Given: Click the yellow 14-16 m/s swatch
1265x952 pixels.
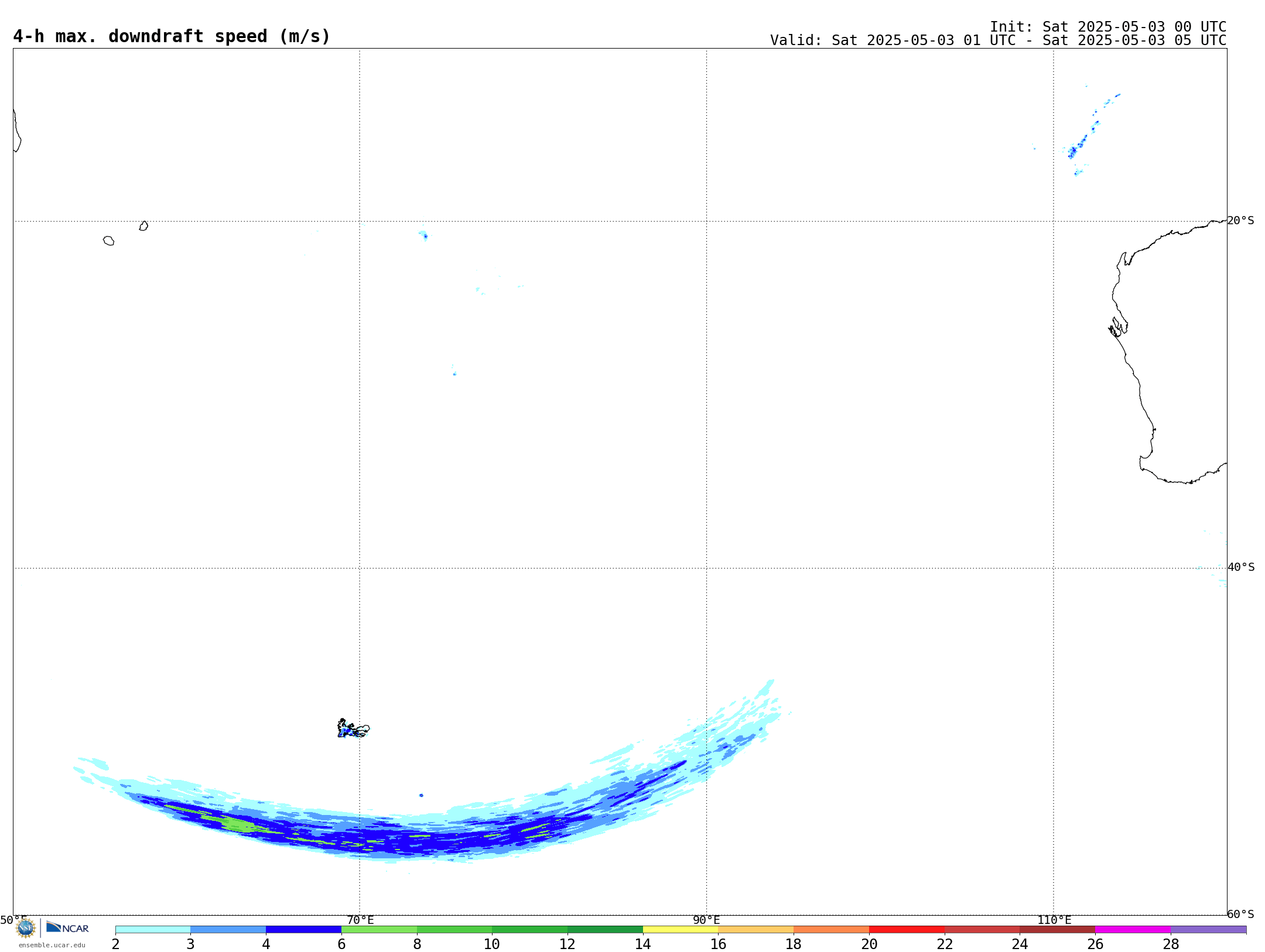Looking at the screenshot, I should pos(681,930).
